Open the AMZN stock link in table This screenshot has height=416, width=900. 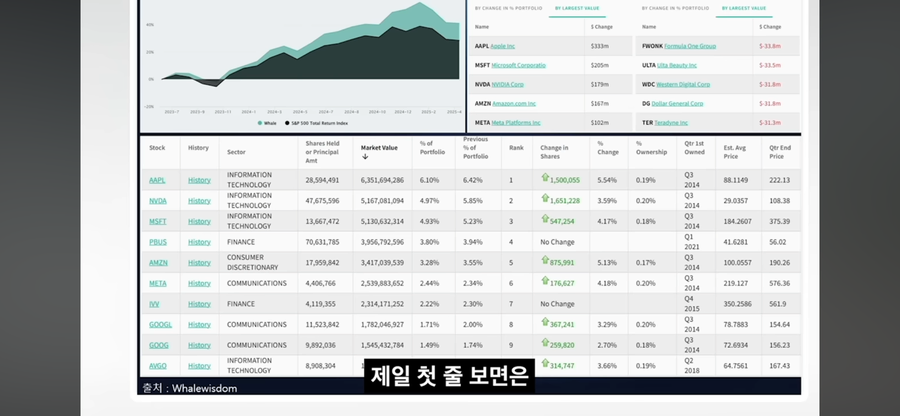click(158, 263)
